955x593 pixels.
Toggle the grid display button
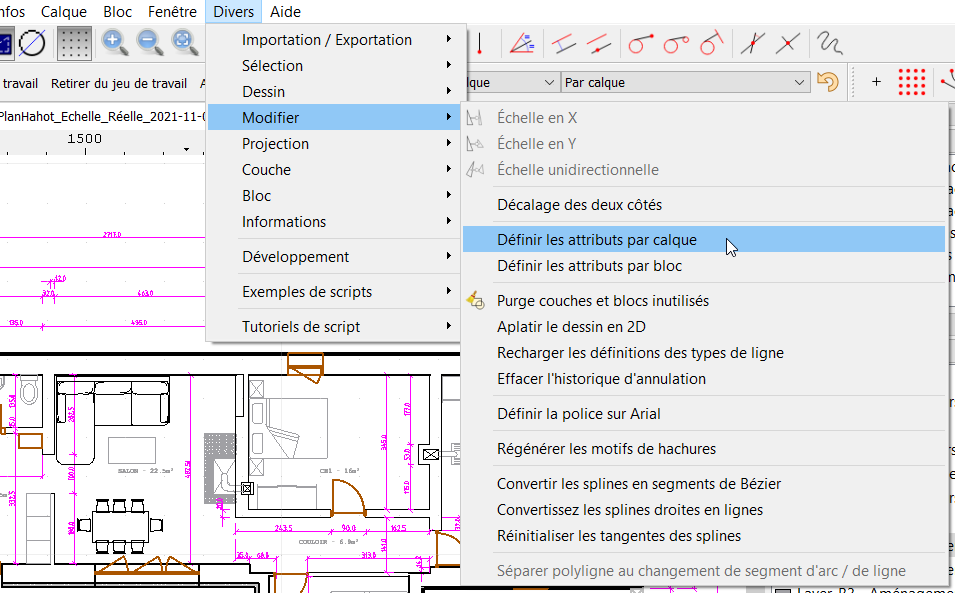[73, 43]
